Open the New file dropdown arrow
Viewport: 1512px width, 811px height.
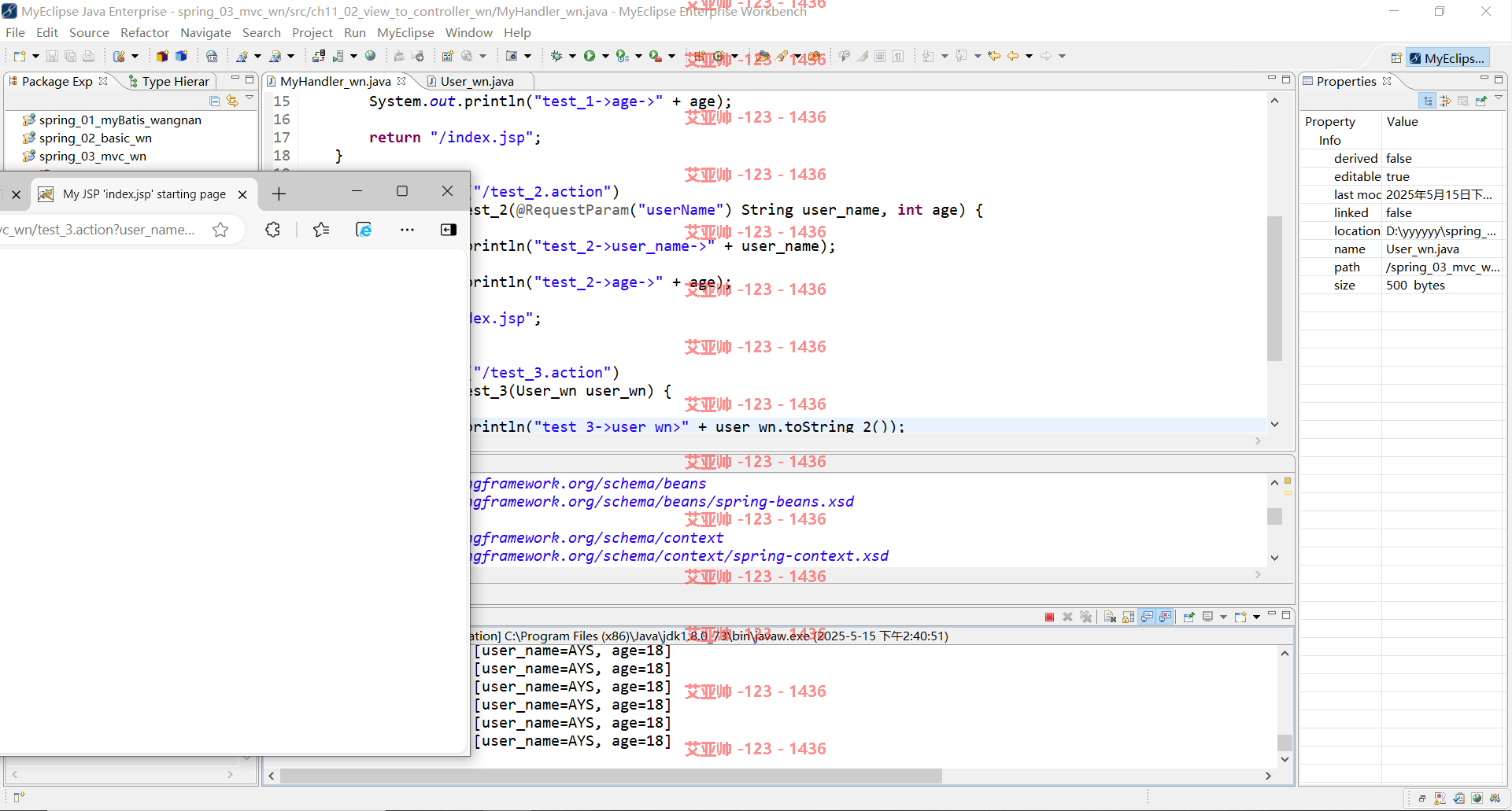35,56
